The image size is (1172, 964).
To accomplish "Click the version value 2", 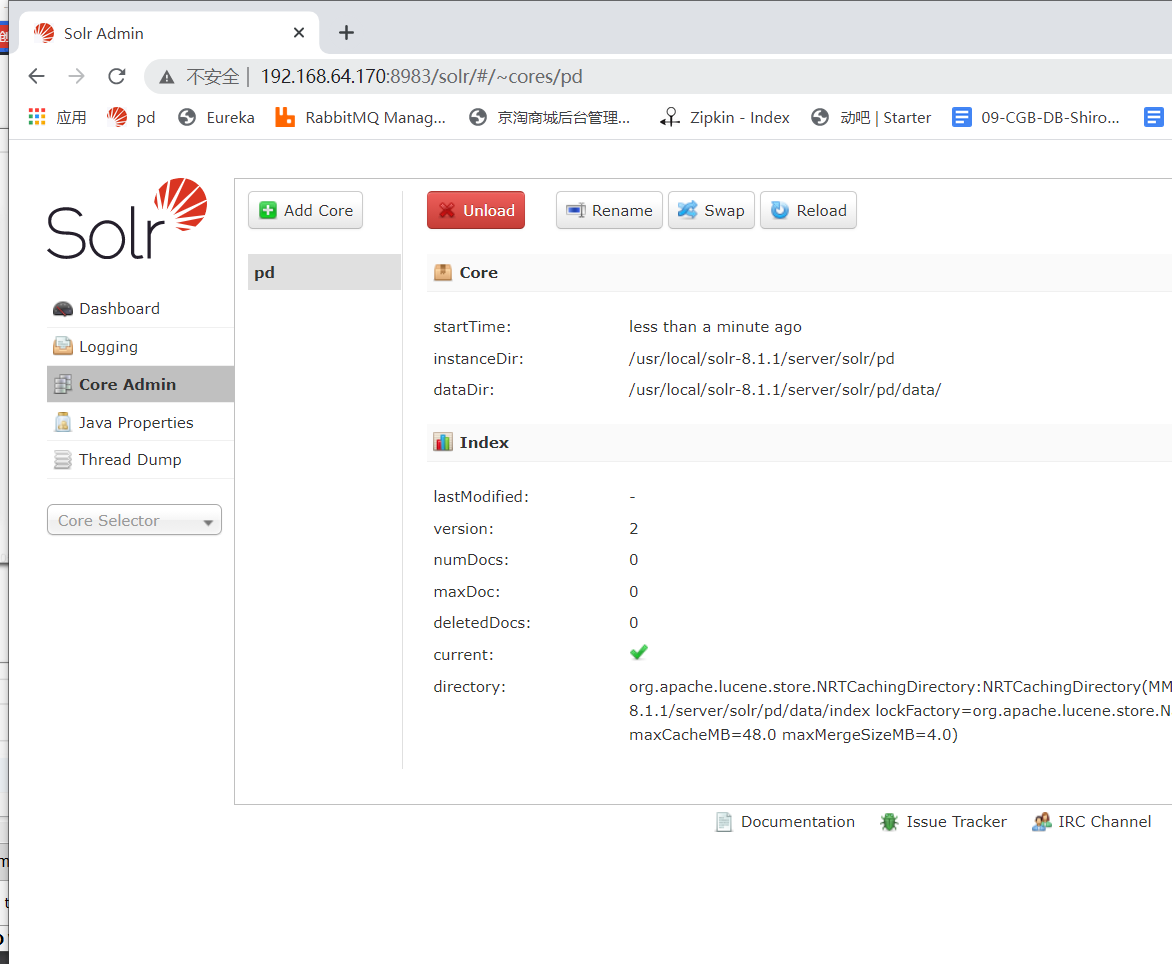I will (634, 528).
